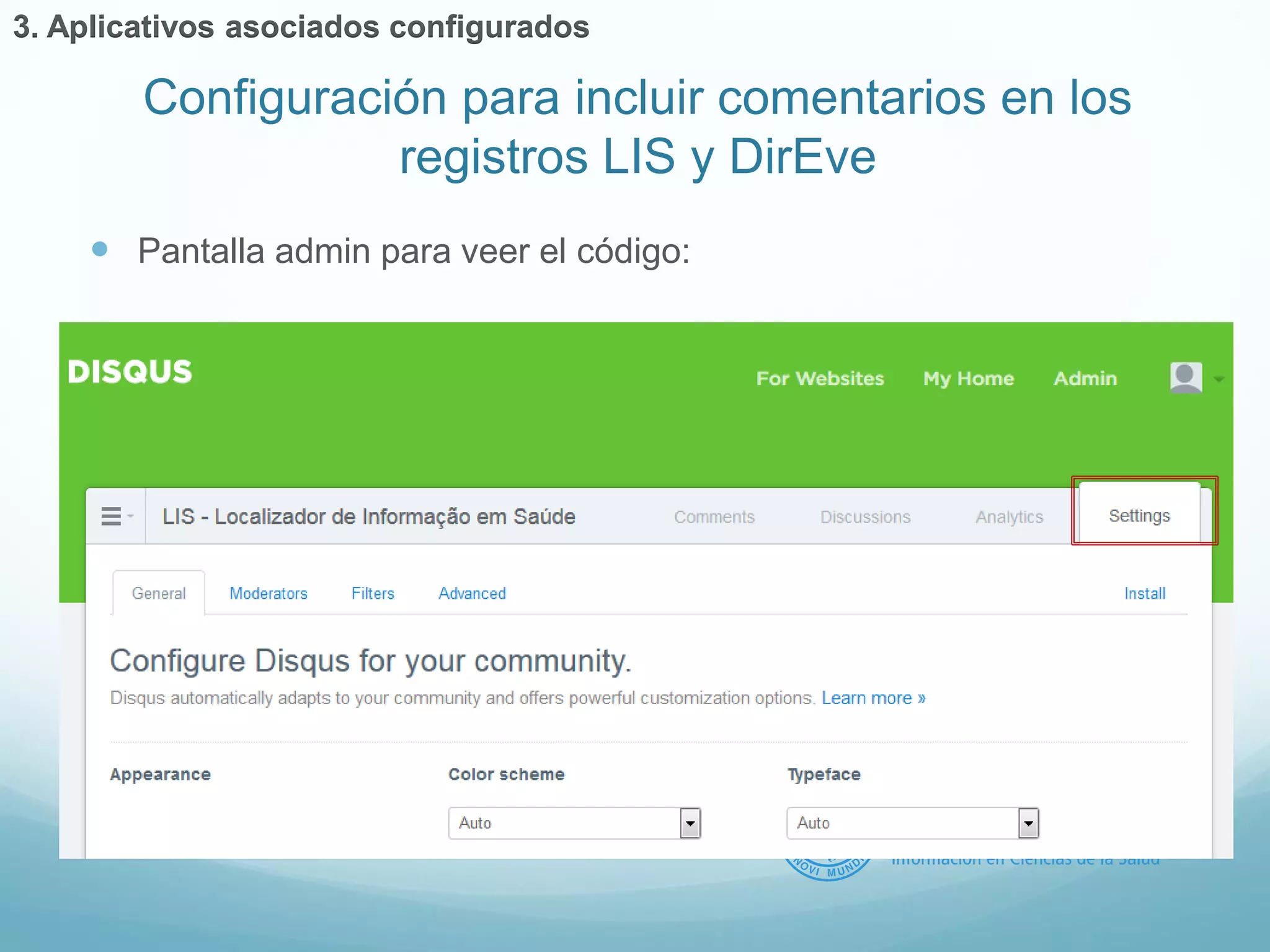The image size is (1270, 952).
Task: Open the Admin page
Action: pos(1085,378)
